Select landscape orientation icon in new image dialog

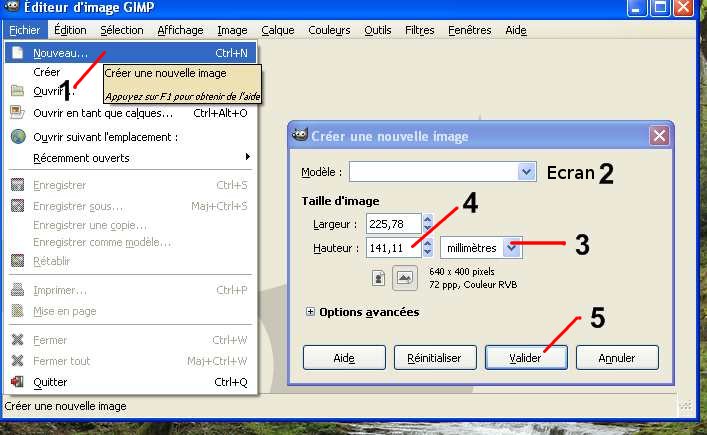click(x=404, y=278)
